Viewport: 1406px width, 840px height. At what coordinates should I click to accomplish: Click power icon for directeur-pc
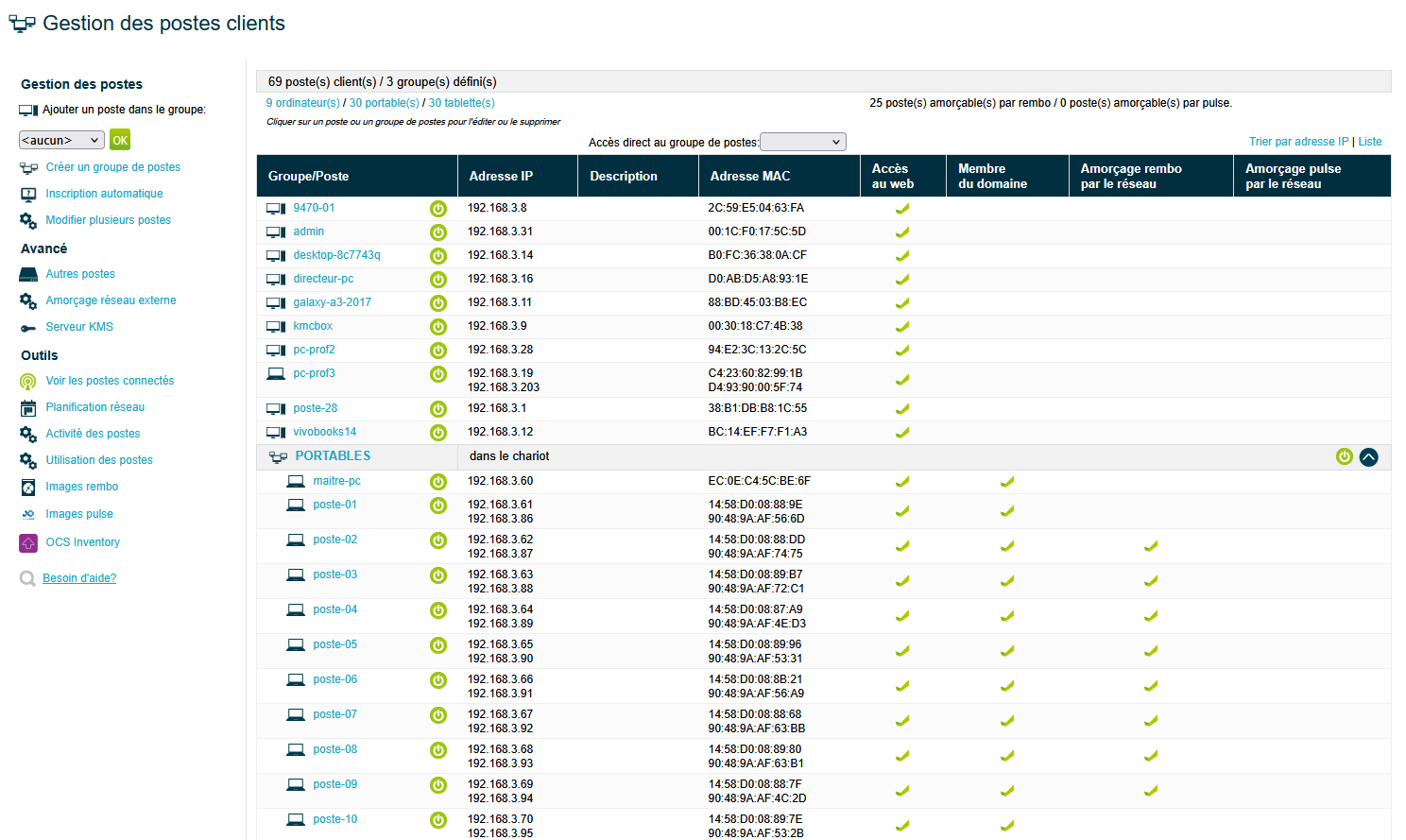point(438,280)
